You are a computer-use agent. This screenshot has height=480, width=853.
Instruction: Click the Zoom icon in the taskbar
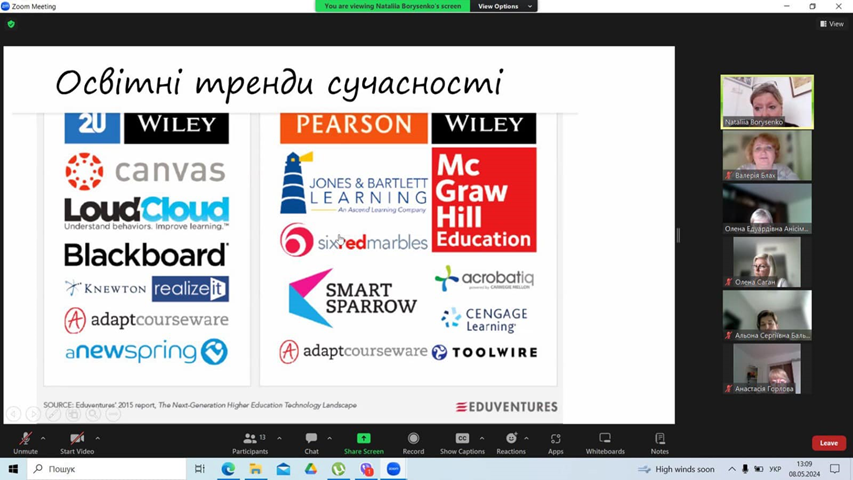393,469
